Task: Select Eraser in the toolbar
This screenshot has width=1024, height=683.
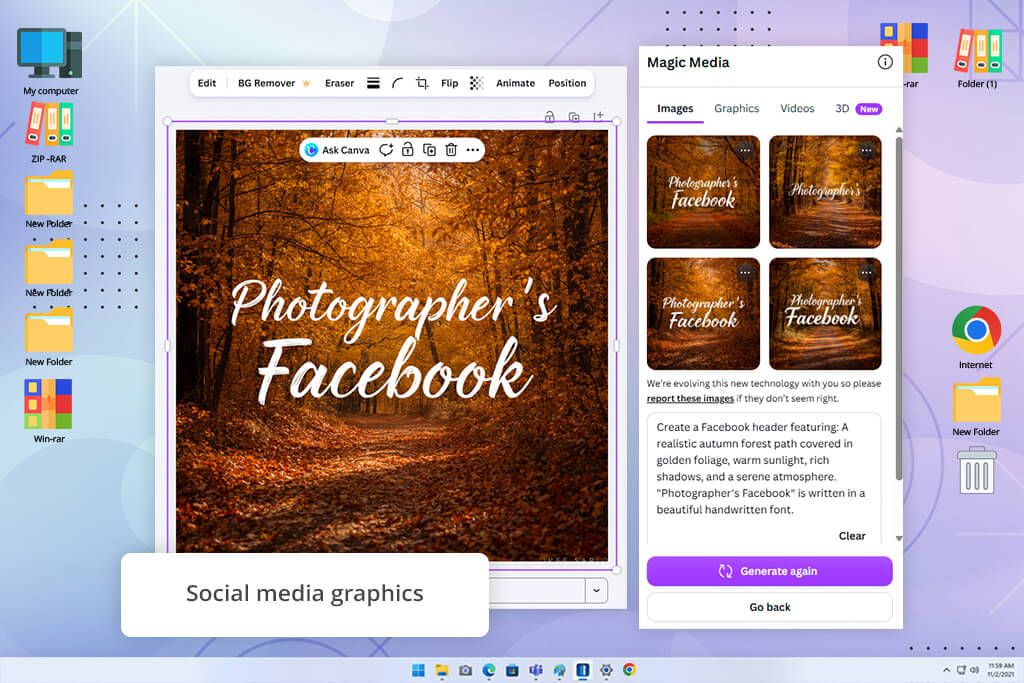Action: pos(340,83)
